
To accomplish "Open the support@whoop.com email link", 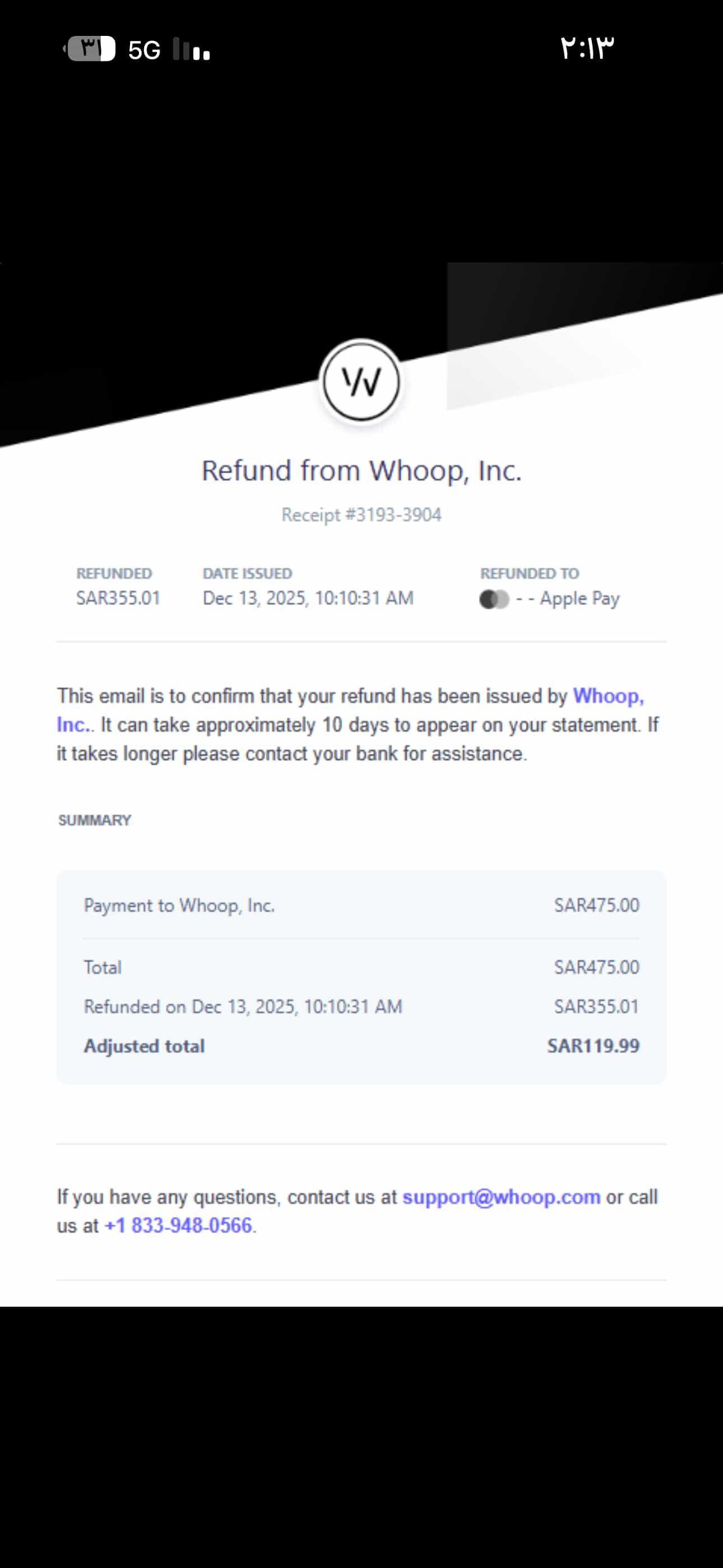I will (x=501, y=1197).
